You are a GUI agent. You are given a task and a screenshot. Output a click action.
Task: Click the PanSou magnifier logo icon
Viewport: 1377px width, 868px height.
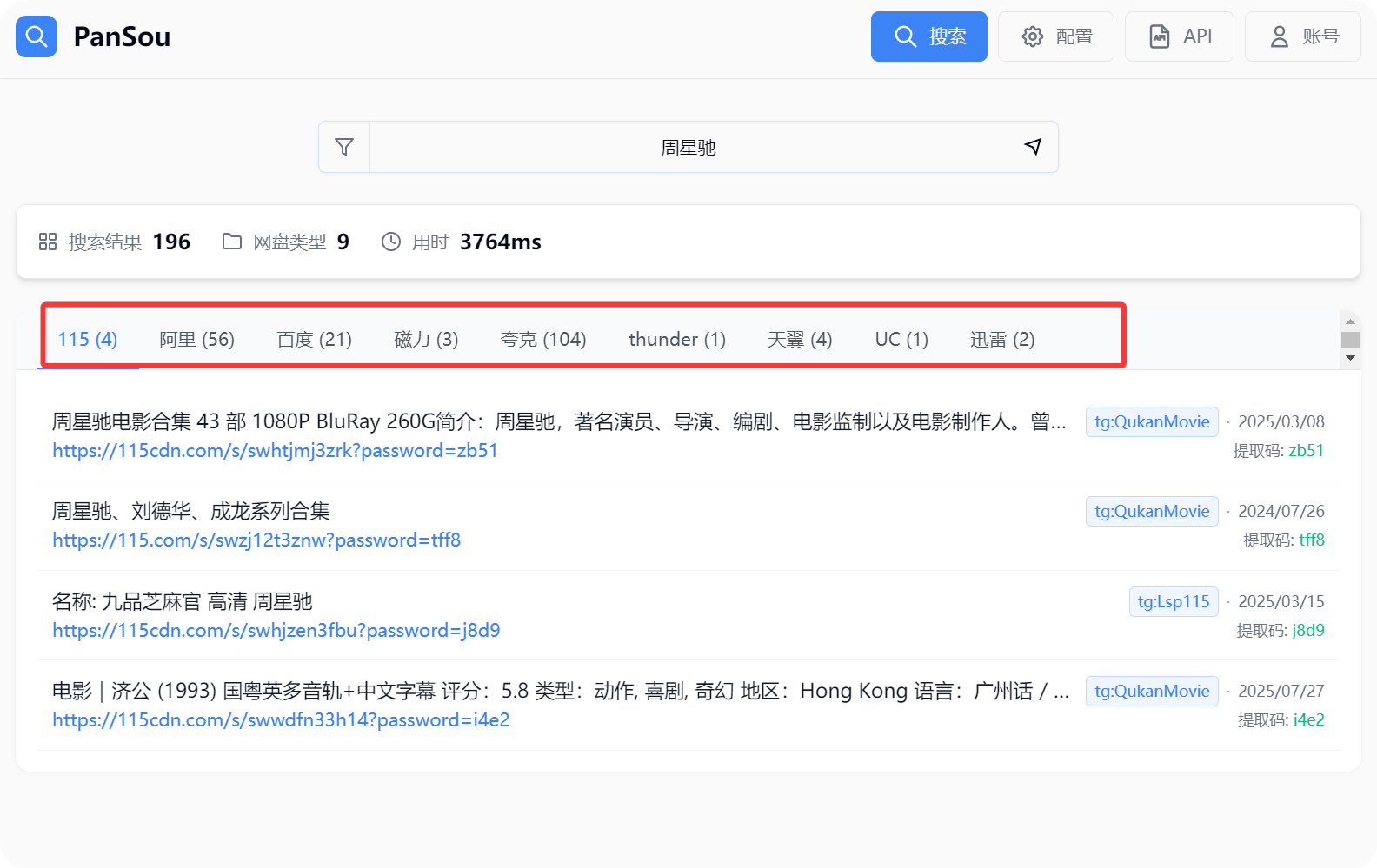click(x=37, y=36)
